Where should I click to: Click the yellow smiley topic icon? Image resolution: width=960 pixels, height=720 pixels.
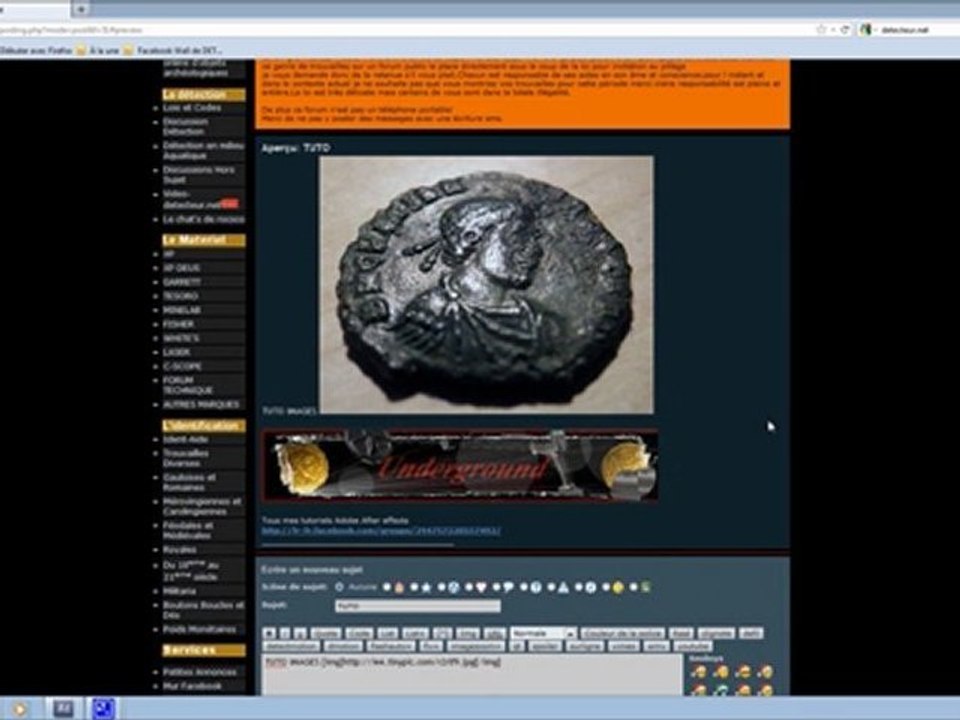tap(618, 588)
